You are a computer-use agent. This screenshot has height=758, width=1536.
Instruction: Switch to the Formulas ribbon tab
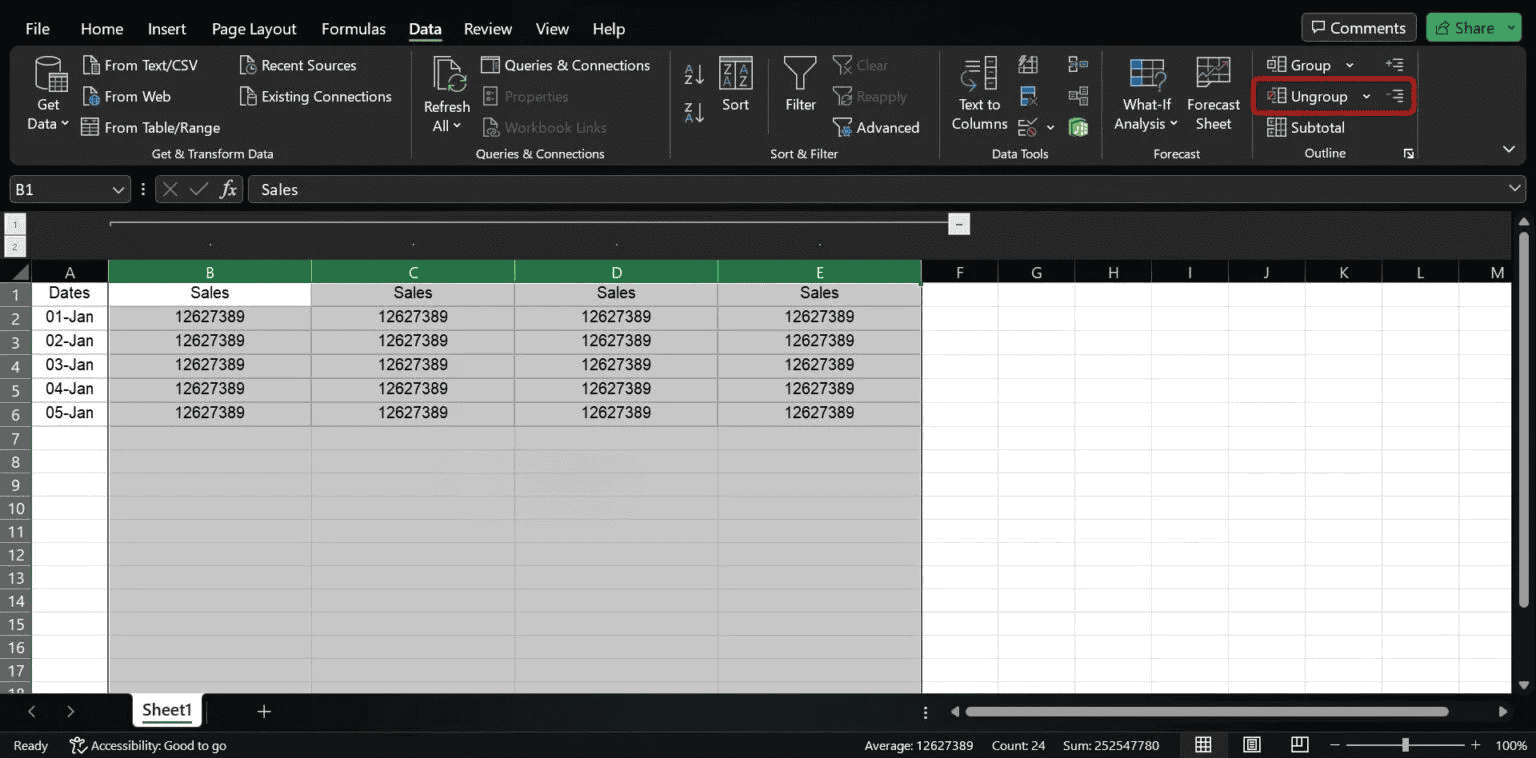coord(353,29)
